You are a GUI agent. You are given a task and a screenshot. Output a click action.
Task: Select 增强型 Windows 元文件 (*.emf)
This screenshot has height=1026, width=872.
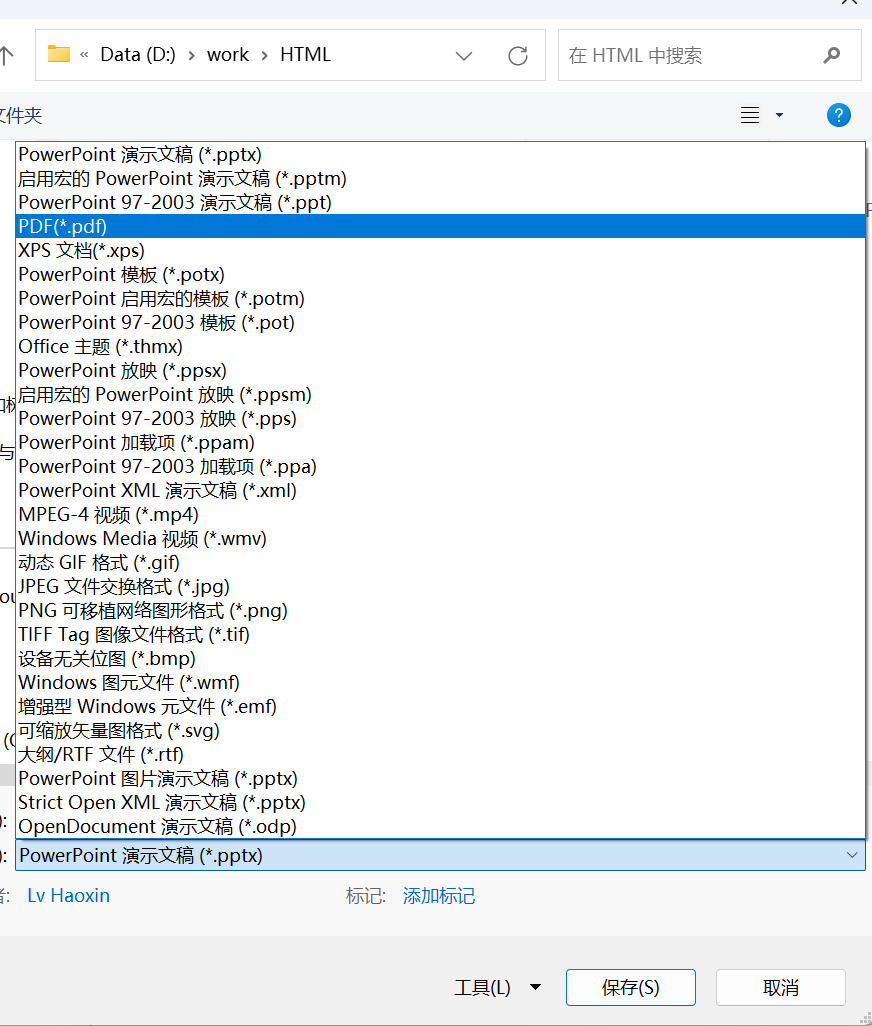tap(440, 706)
